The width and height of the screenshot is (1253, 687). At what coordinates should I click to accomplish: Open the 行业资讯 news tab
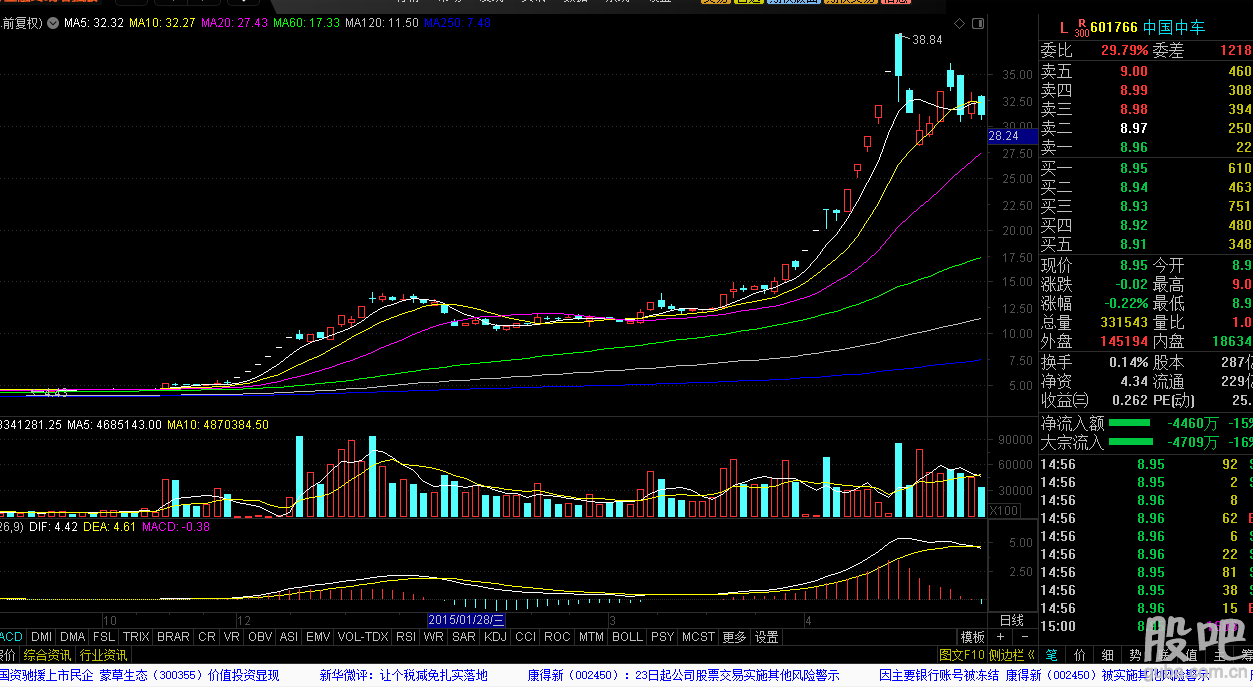[x=103, y=655]
